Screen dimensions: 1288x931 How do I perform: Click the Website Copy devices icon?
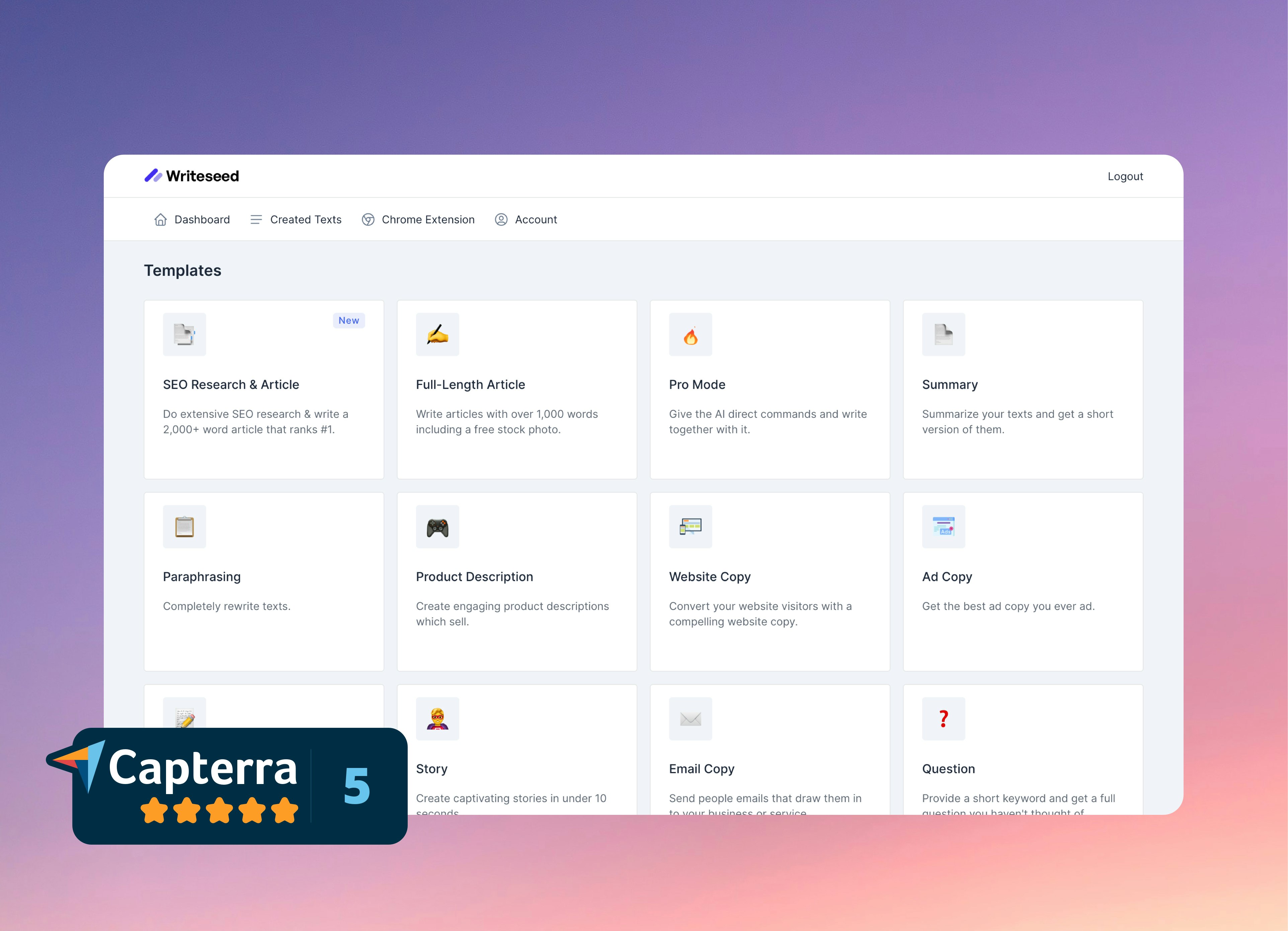click(x=691, y=527)
